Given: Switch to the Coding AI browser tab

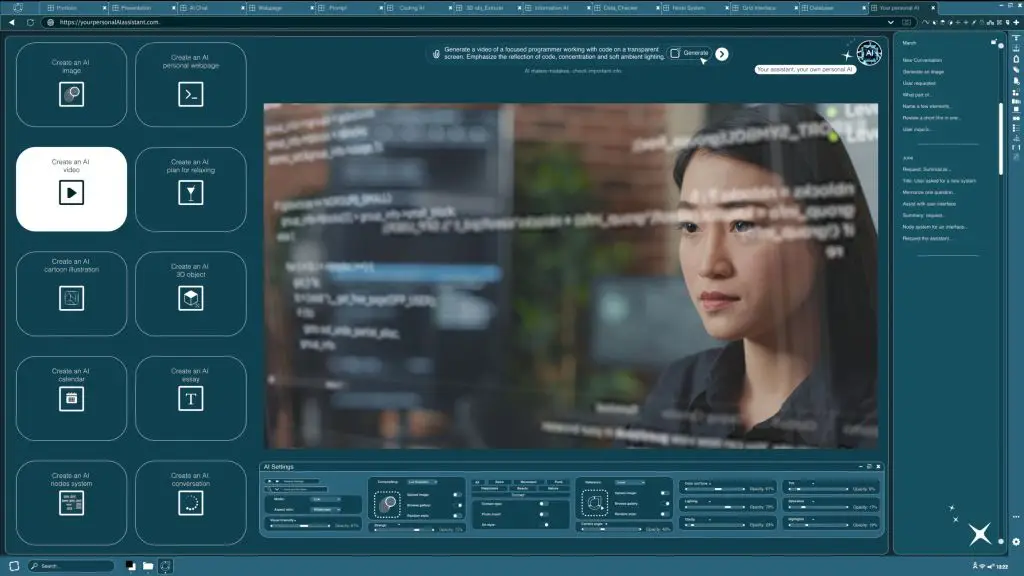Looking at the screenshot, I should pyautogui.click(x=410, y=7).
